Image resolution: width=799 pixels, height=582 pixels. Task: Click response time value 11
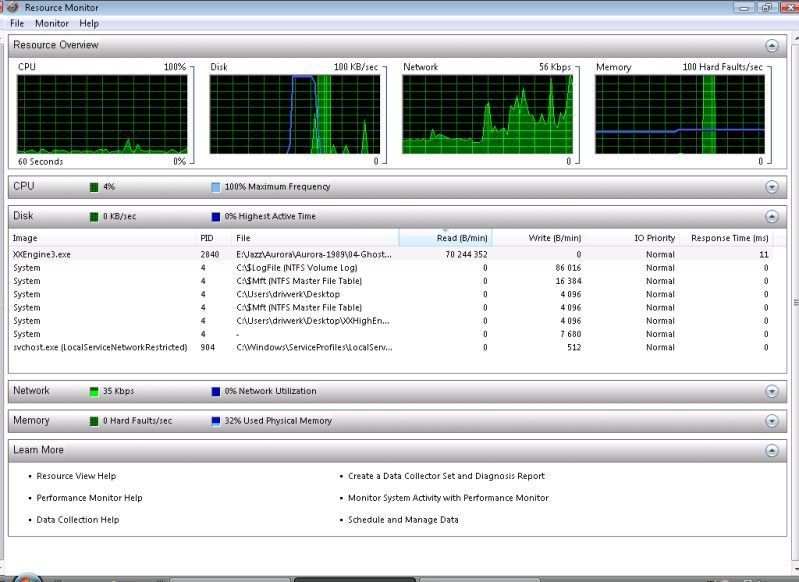763,254
